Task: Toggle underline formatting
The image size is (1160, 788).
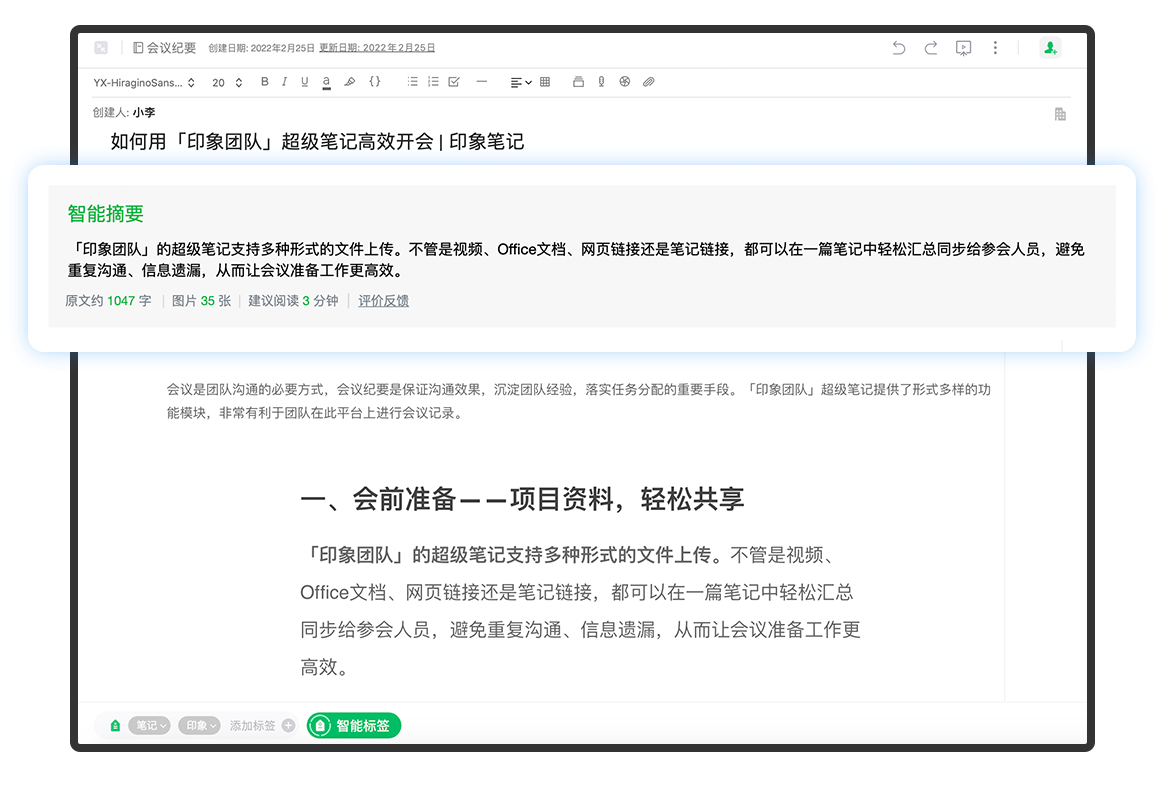Action: pos(305,82)
